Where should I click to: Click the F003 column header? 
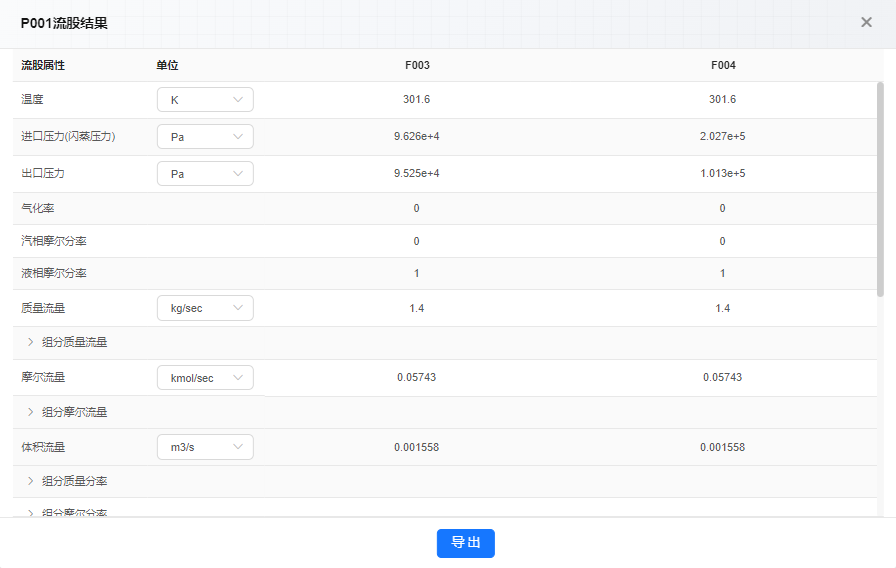417,65
